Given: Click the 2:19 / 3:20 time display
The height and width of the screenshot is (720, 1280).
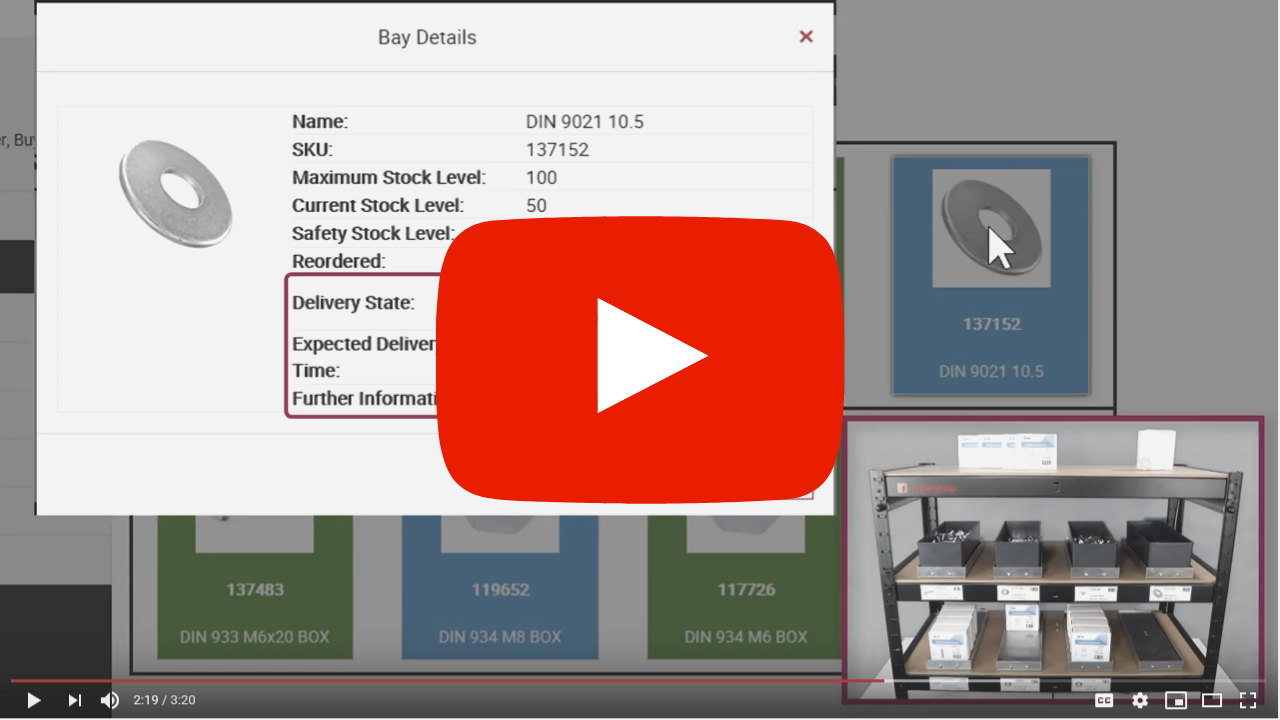Looking at the screenshot, I should point(164,700).
